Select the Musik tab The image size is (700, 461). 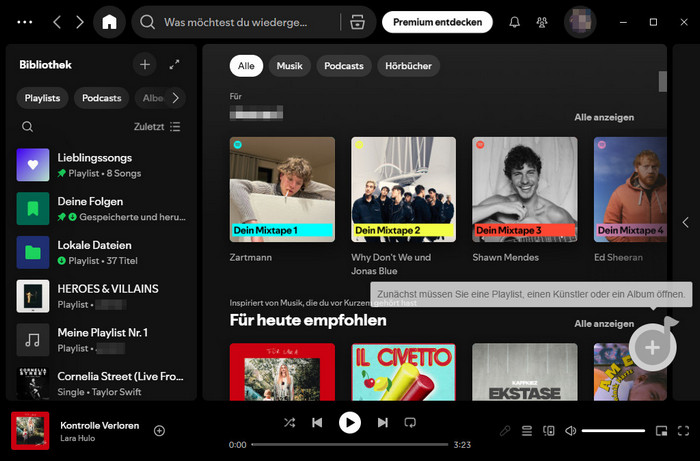[x=289, y=66]
